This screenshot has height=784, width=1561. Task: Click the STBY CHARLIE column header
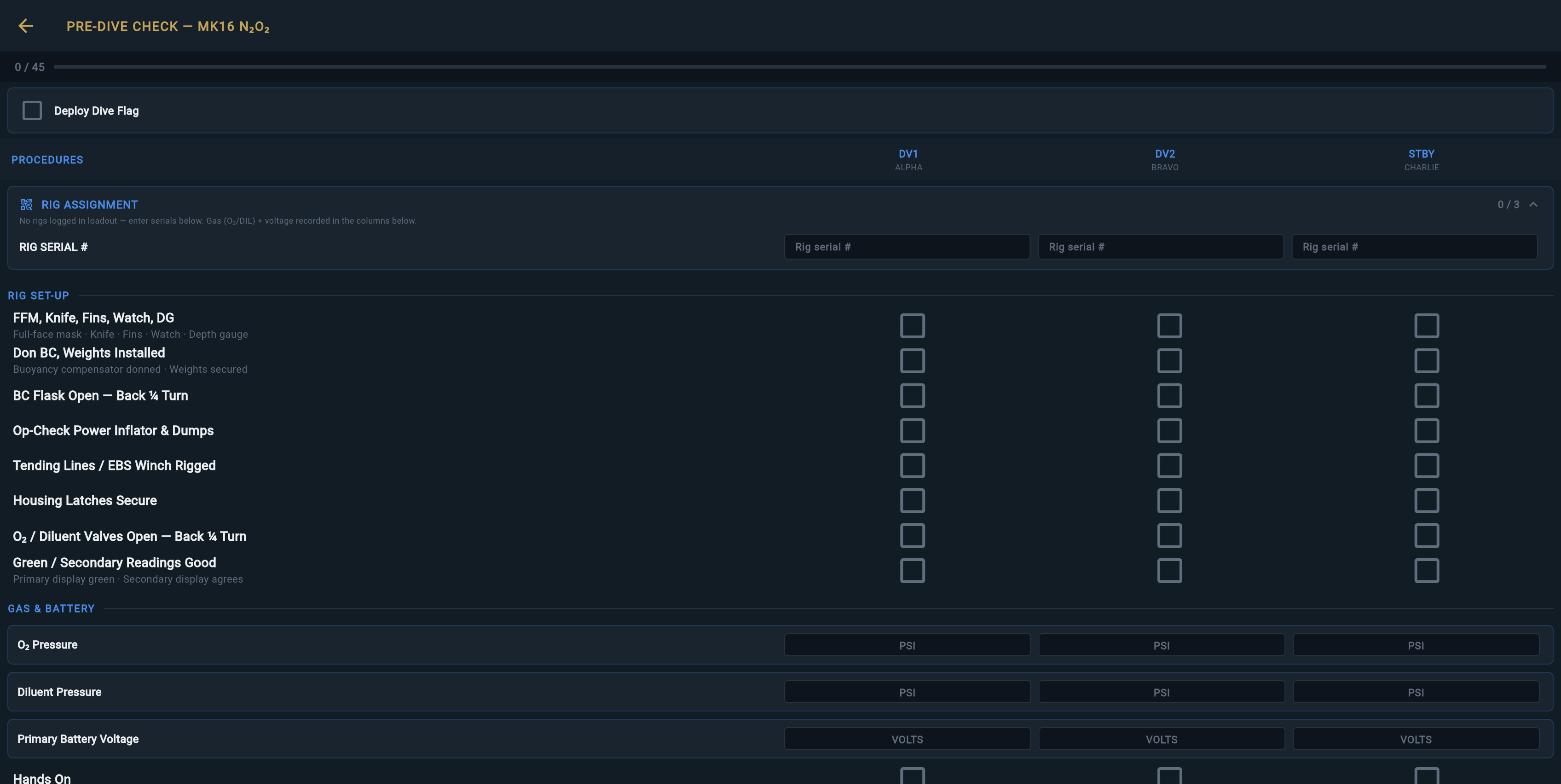(x=1421, y=160)
